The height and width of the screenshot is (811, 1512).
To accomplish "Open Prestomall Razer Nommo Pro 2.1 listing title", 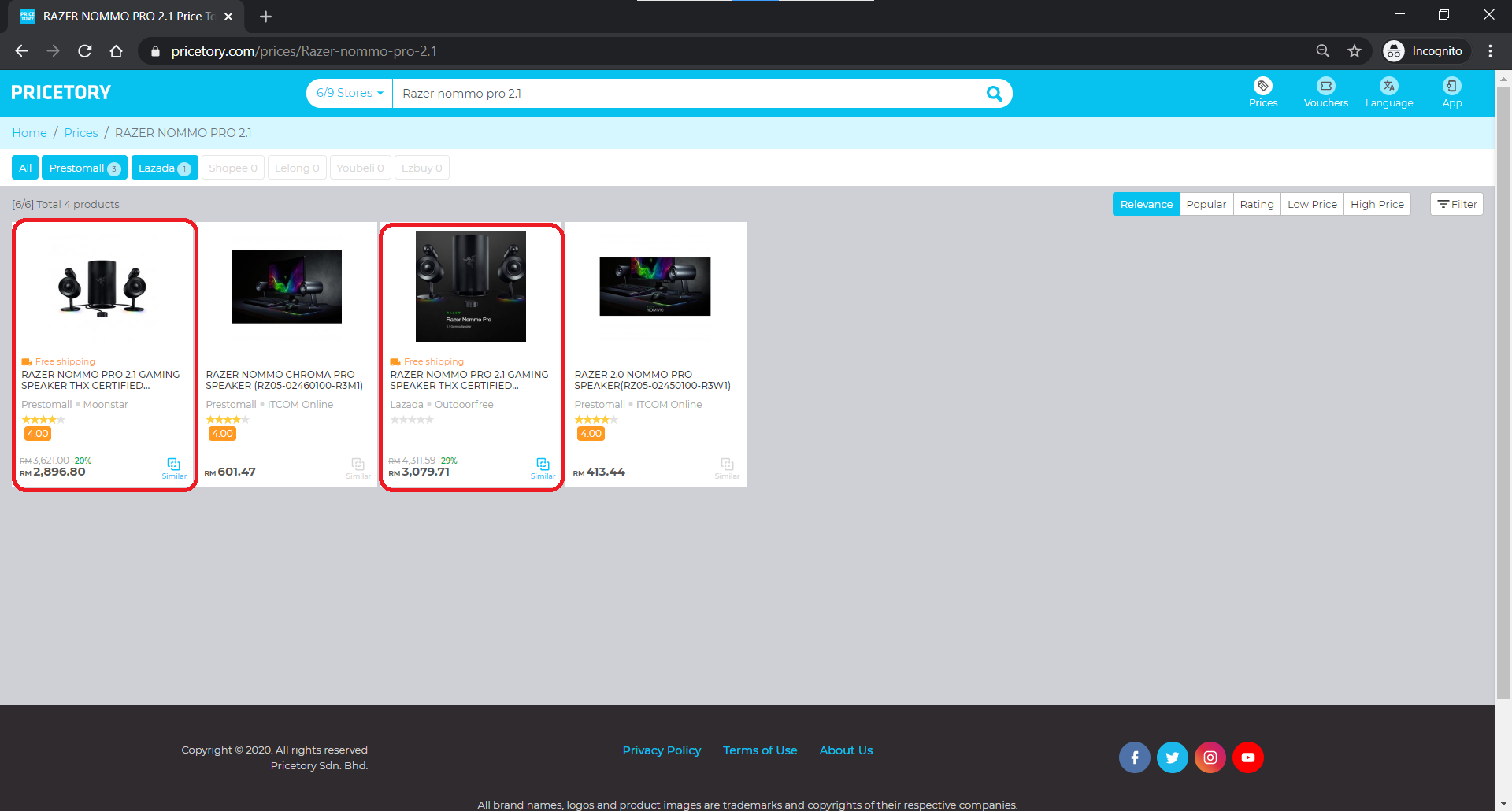I will point(101,380).
